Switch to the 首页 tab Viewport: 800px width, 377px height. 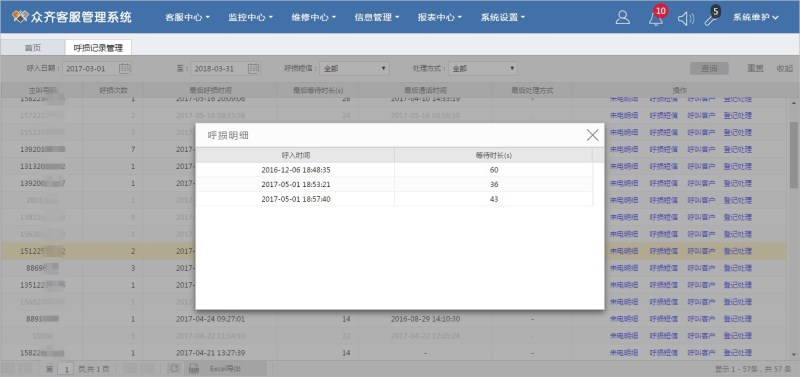coord(33,48)
